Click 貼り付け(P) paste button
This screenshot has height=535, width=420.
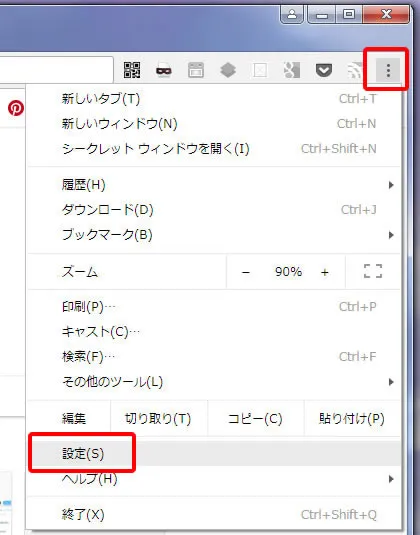click(352, 418)
